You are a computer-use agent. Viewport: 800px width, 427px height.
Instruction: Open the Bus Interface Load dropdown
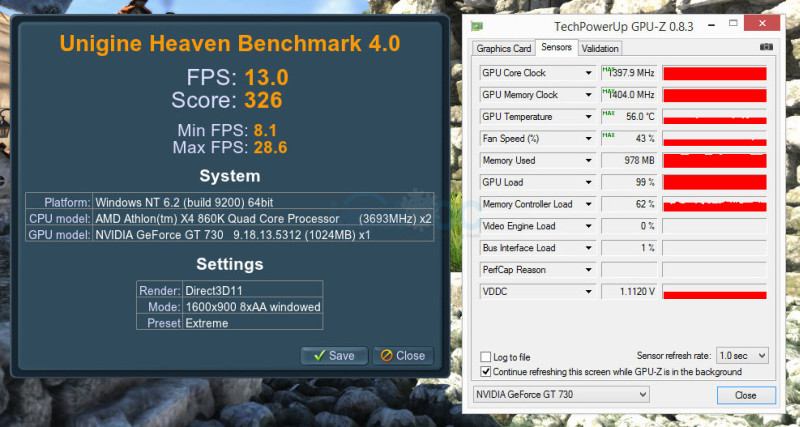(588, 248)
